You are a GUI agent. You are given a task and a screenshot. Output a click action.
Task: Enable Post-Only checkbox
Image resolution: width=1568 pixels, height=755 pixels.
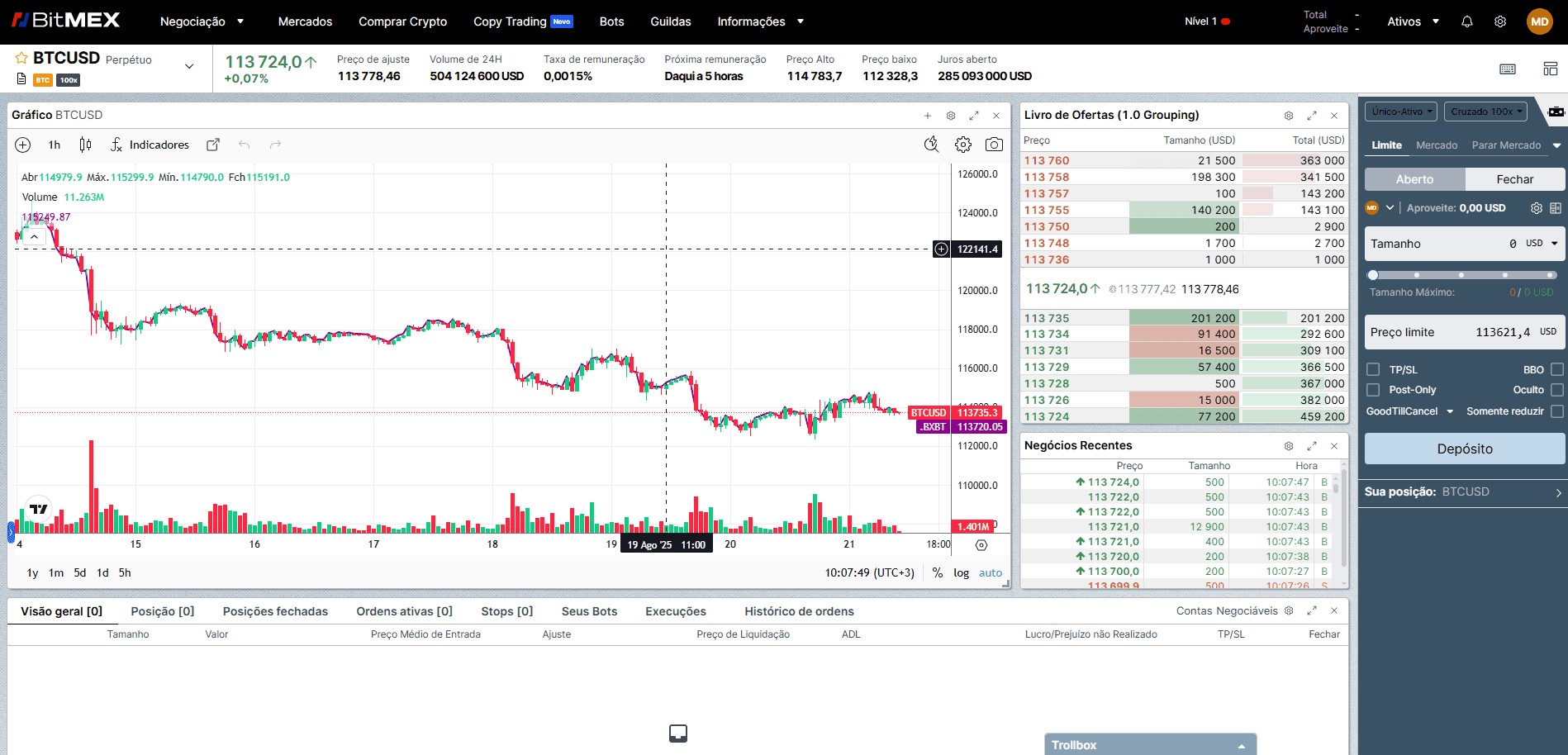coord(1373,390)
